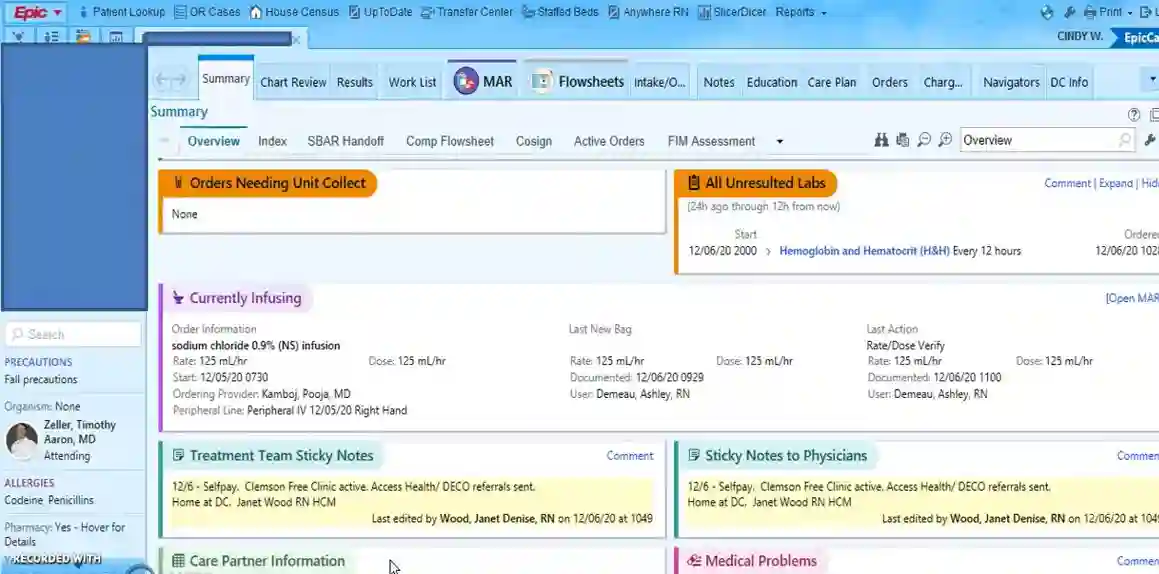Viewport: 1159px width, 574px height.
Task: Open the Comp Flowsheet report
Action: (449, 141)
